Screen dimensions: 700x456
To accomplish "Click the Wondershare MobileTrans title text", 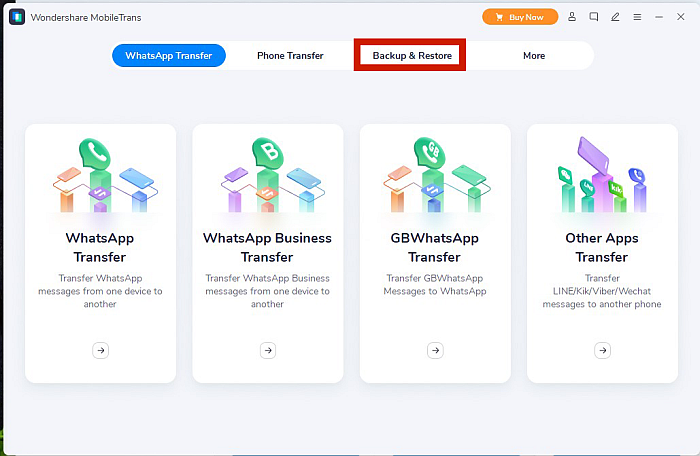I will 86,17.
